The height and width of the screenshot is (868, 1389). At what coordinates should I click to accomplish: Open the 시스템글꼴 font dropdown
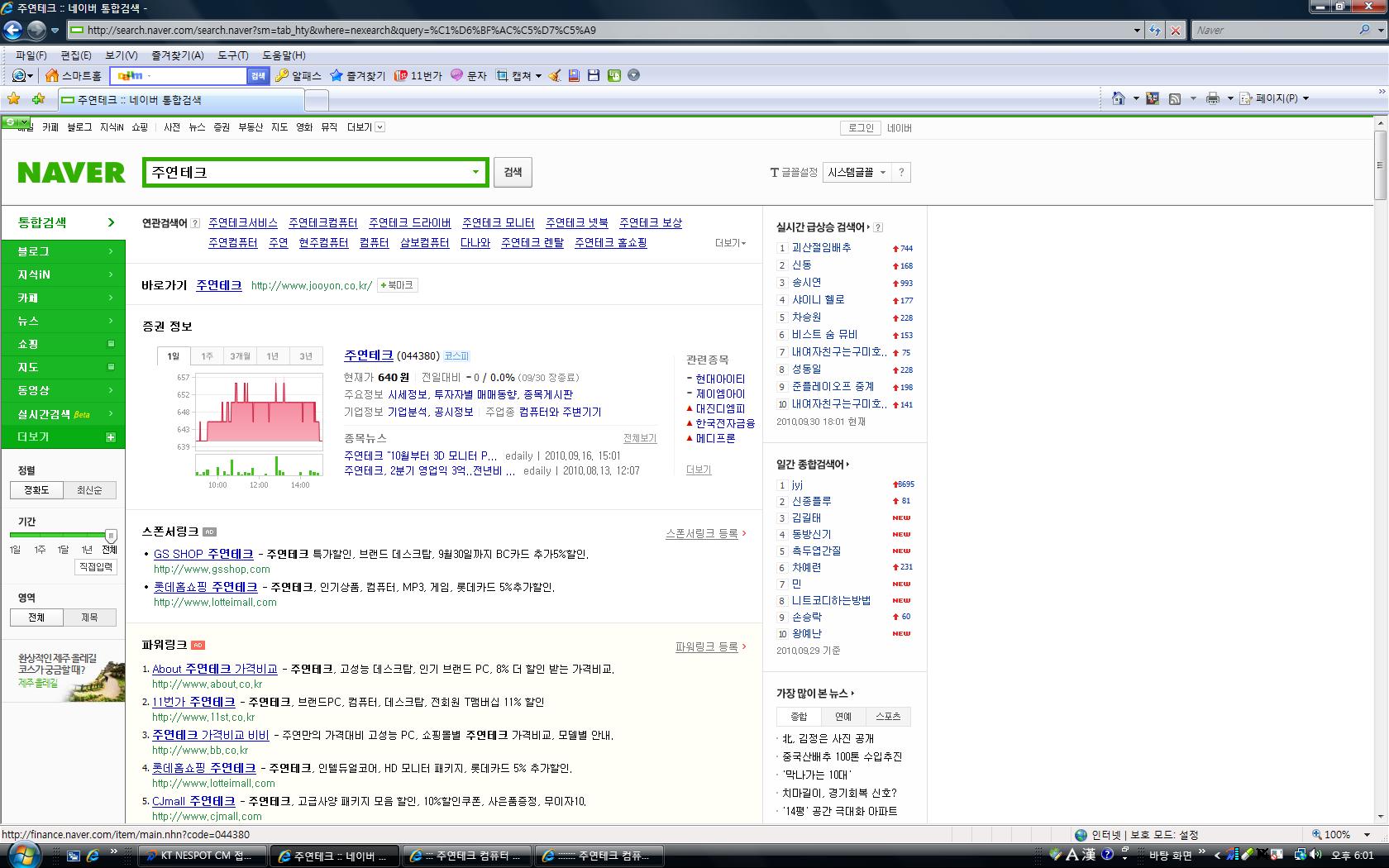tap(857, 172)
